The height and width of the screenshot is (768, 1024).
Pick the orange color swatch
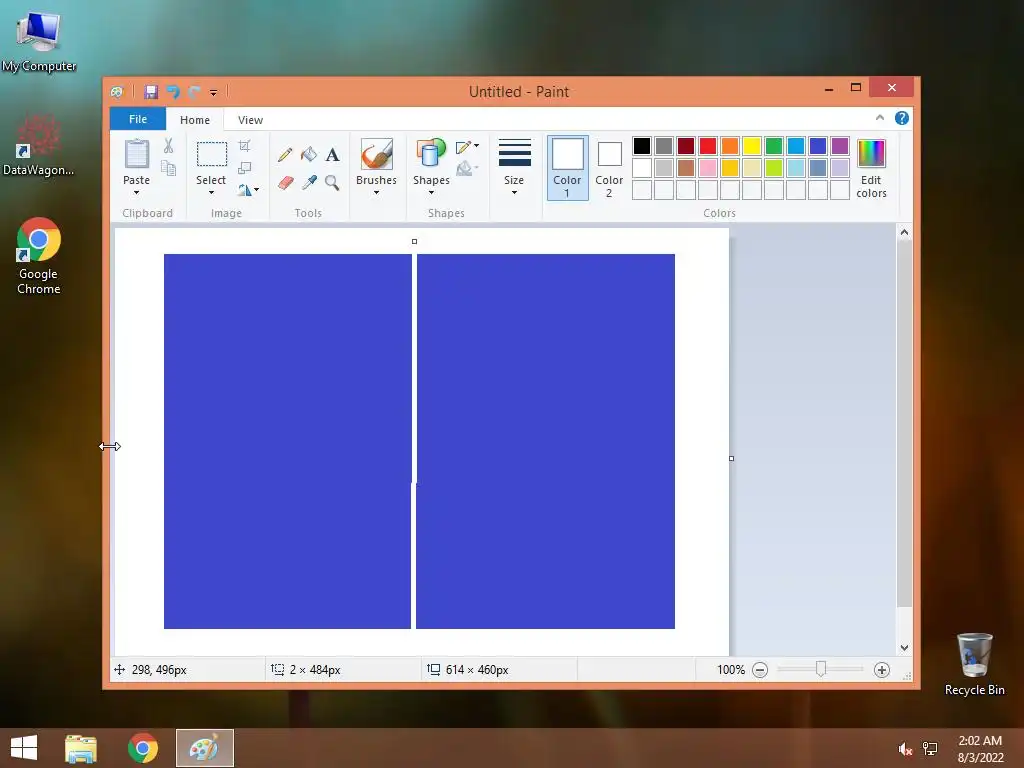coord(730,146)
